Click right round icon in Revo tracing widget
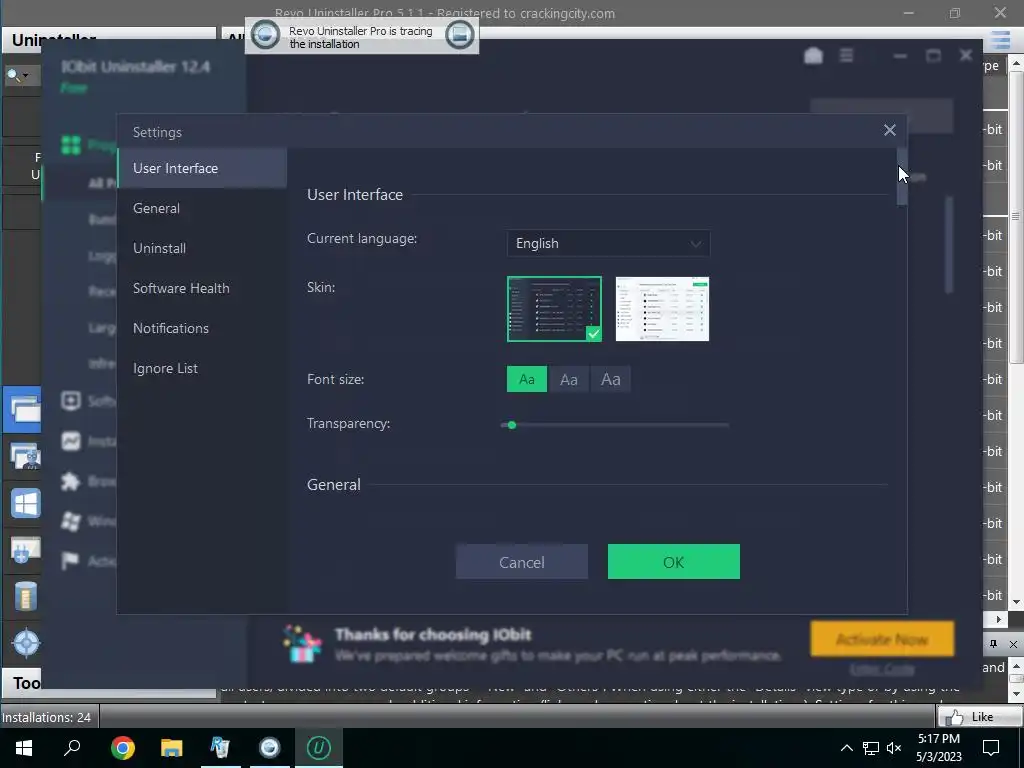1024x768 pixels. click(x=459, y=35)
